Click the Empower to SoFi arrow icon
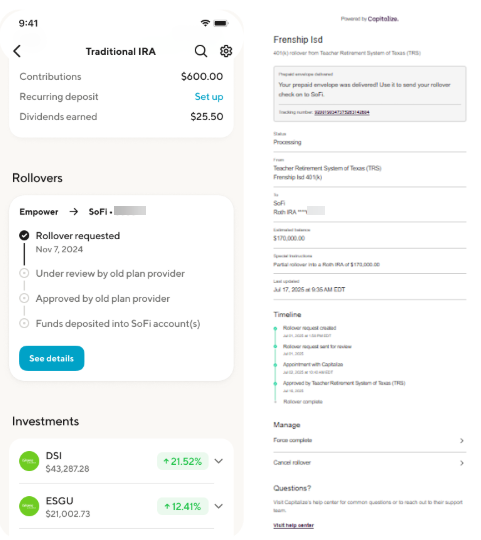Image resolution: width=481 pixels, height=540 pixels. [x=74, y=211]
